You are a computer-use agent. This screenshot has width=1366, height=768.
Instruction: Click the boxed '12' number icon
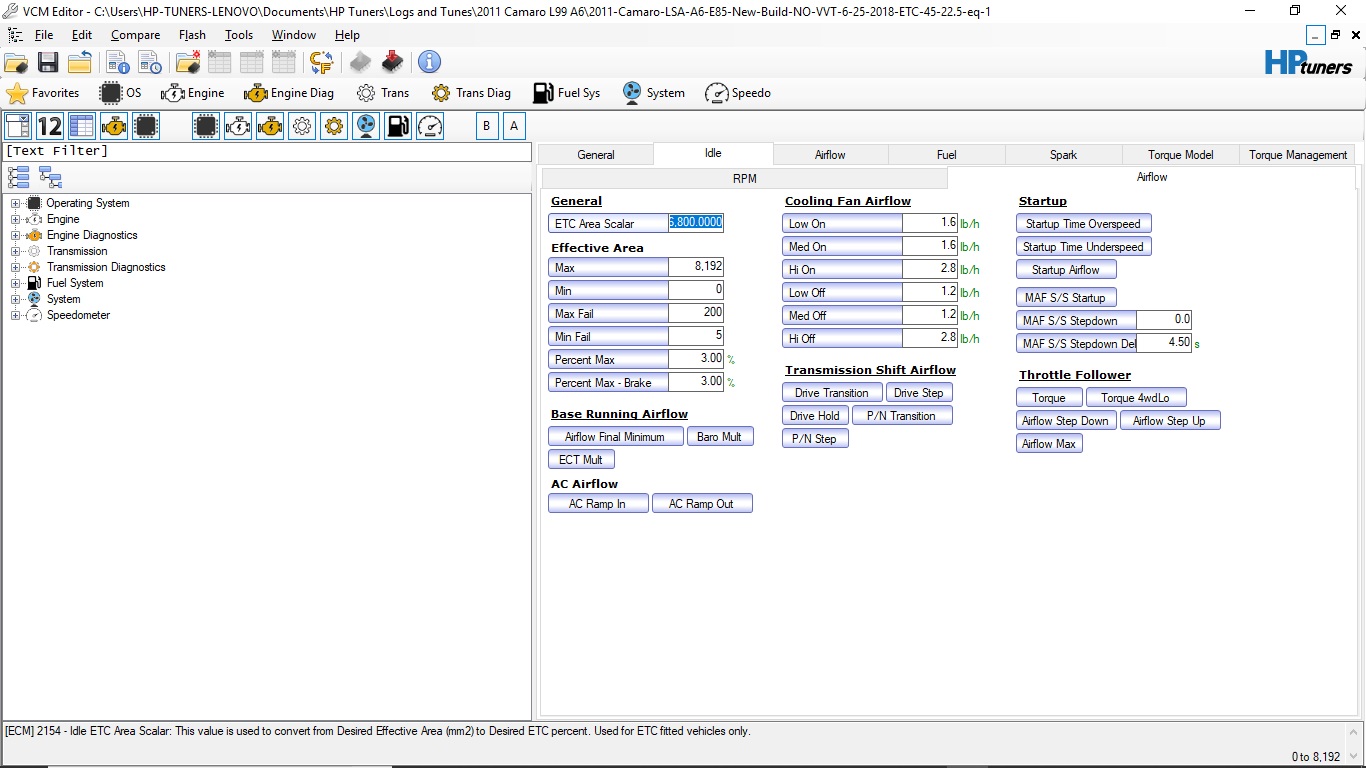(x=50, y=126)
